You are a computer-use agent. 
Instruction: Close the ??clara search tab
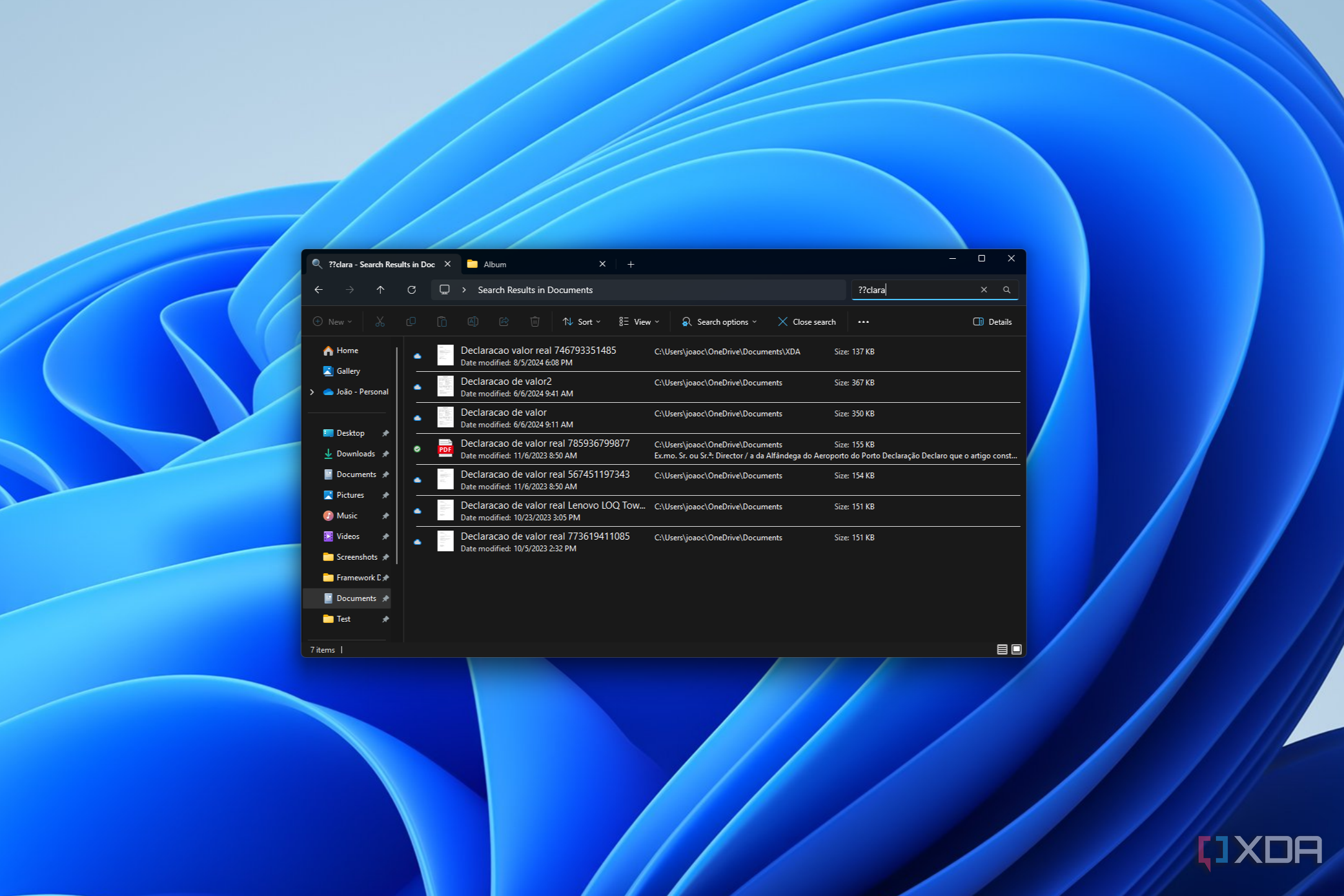coord(447,264)
